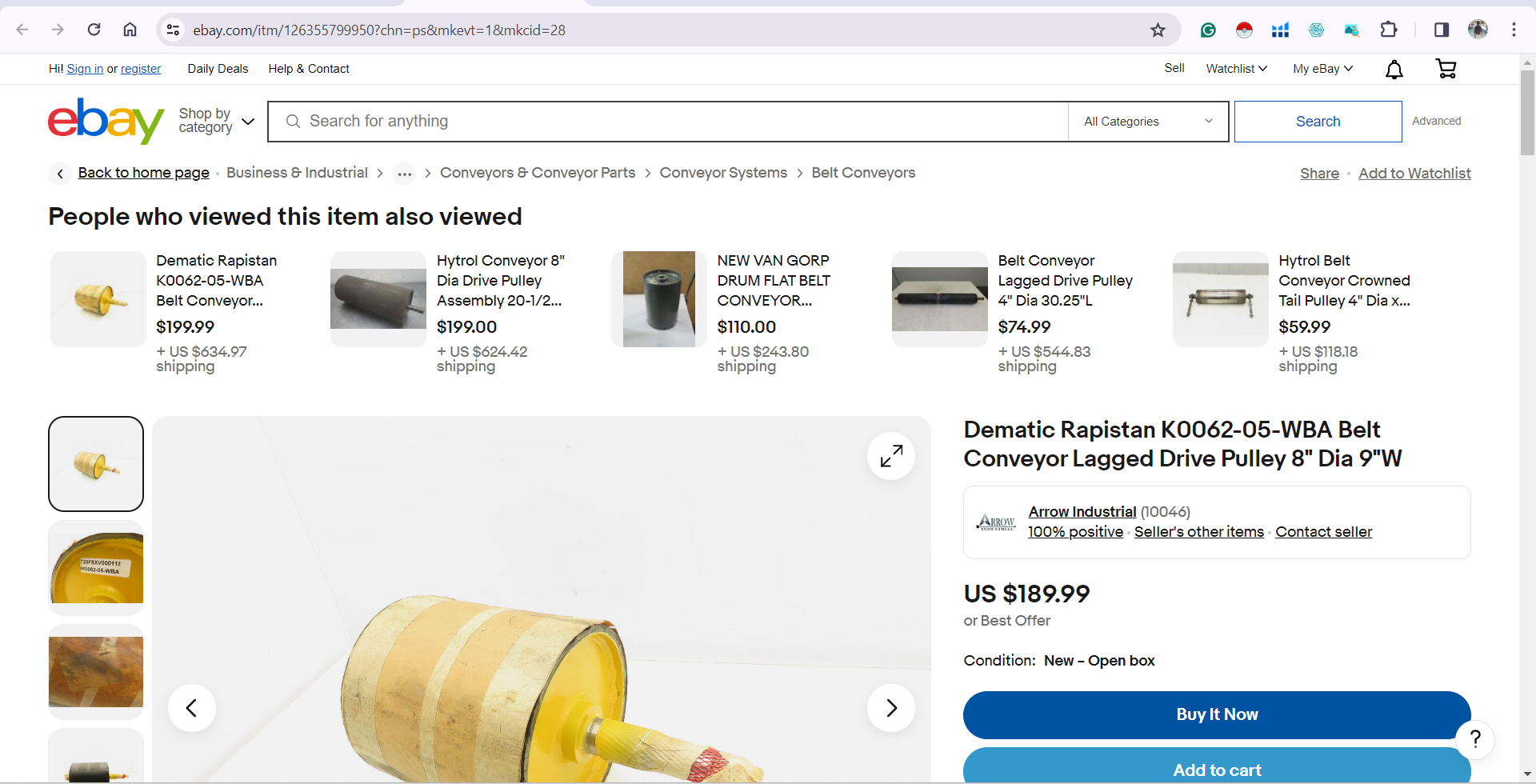
Task: Show previous product image arrow
Action: pos(192,708)
